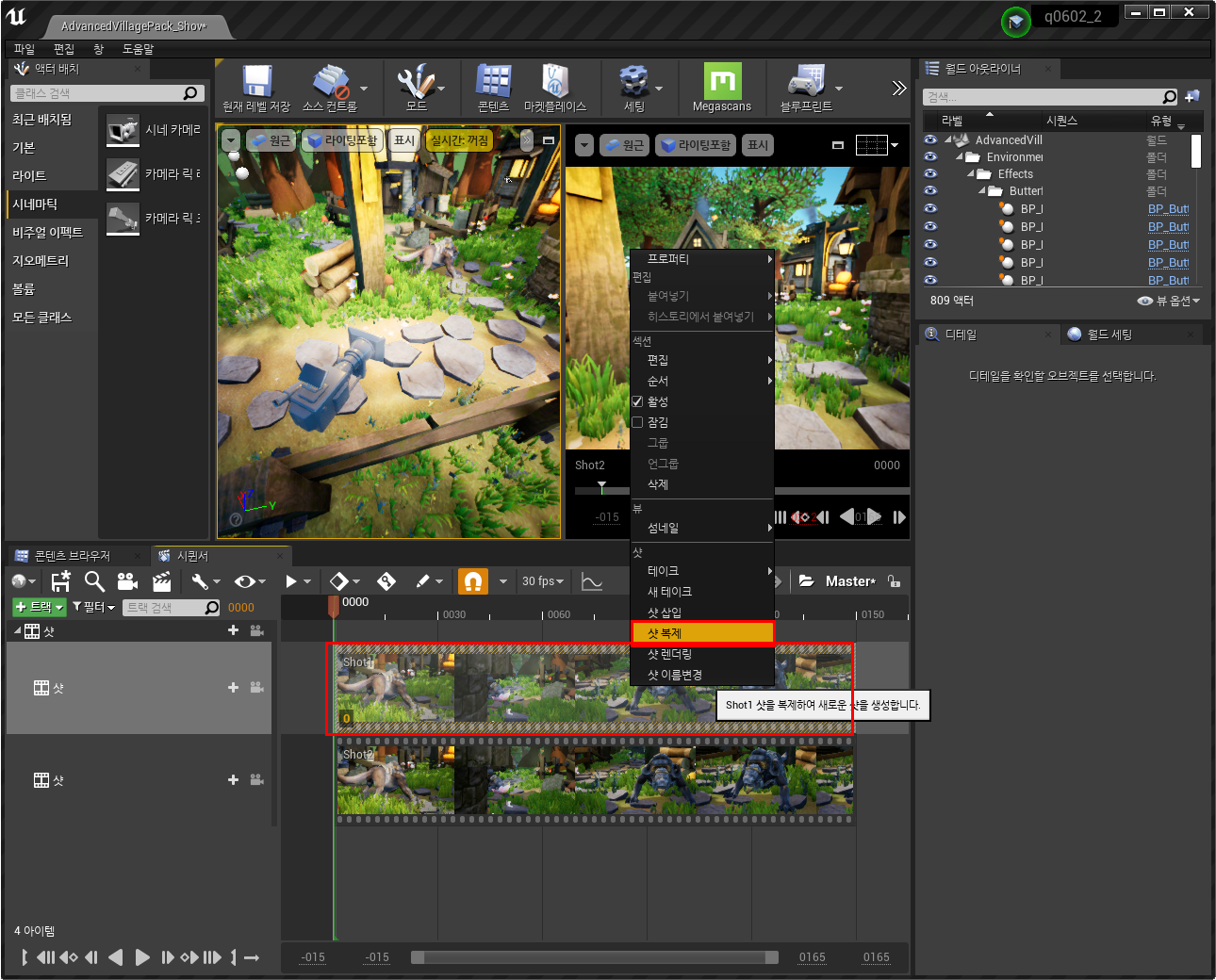Open the cinematic viewport layout grid dropdown

coord(878,145)
